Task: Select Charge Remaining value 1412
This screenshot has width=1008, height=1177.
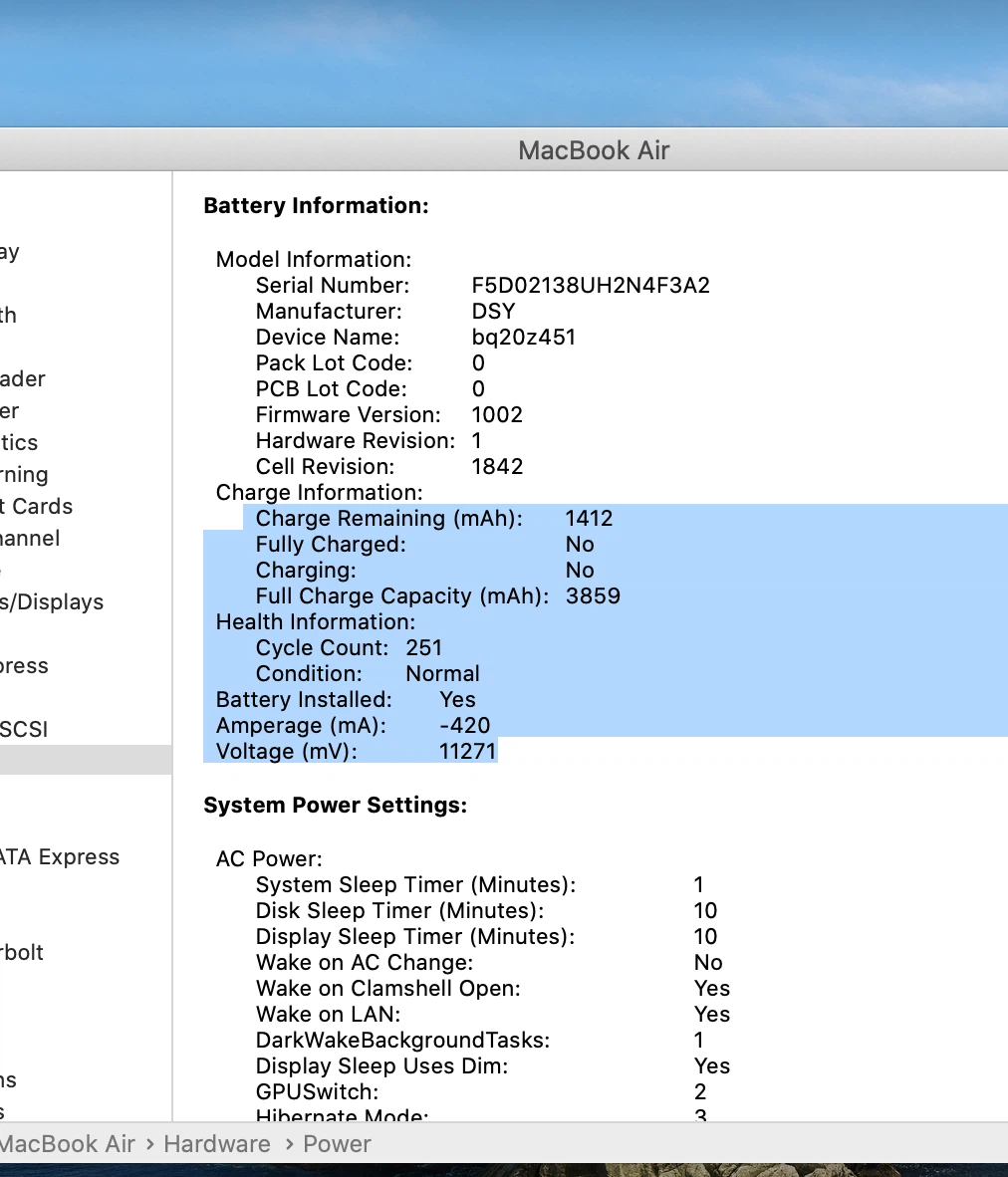Action: point(589,518)
